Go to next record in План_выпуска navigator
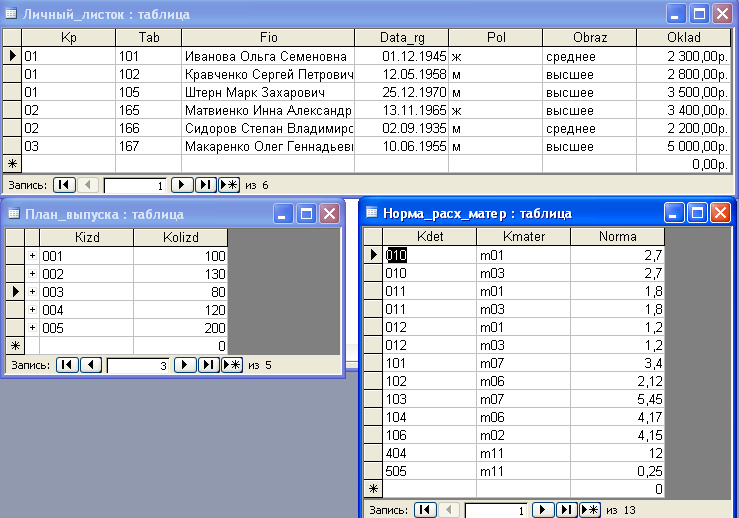This screenshot has height=518, width=739. pyautogui.click(x=185, y=365)
